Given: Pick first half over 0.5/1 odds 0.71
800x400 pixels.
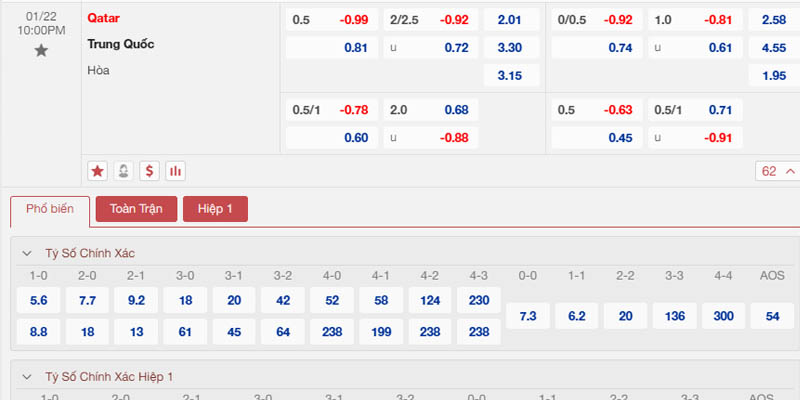Looking at the screenshot, I should pyautogui.click(x=695, y=110).
